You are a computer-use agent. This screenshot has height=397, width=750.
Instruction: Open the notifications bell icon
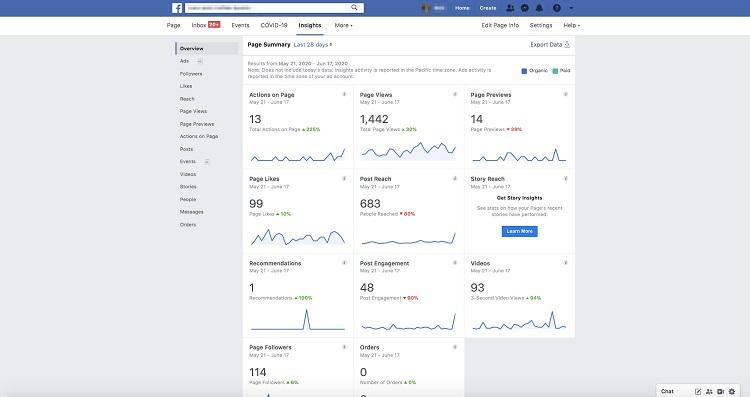pyautogui.click(x=540, y=8)
